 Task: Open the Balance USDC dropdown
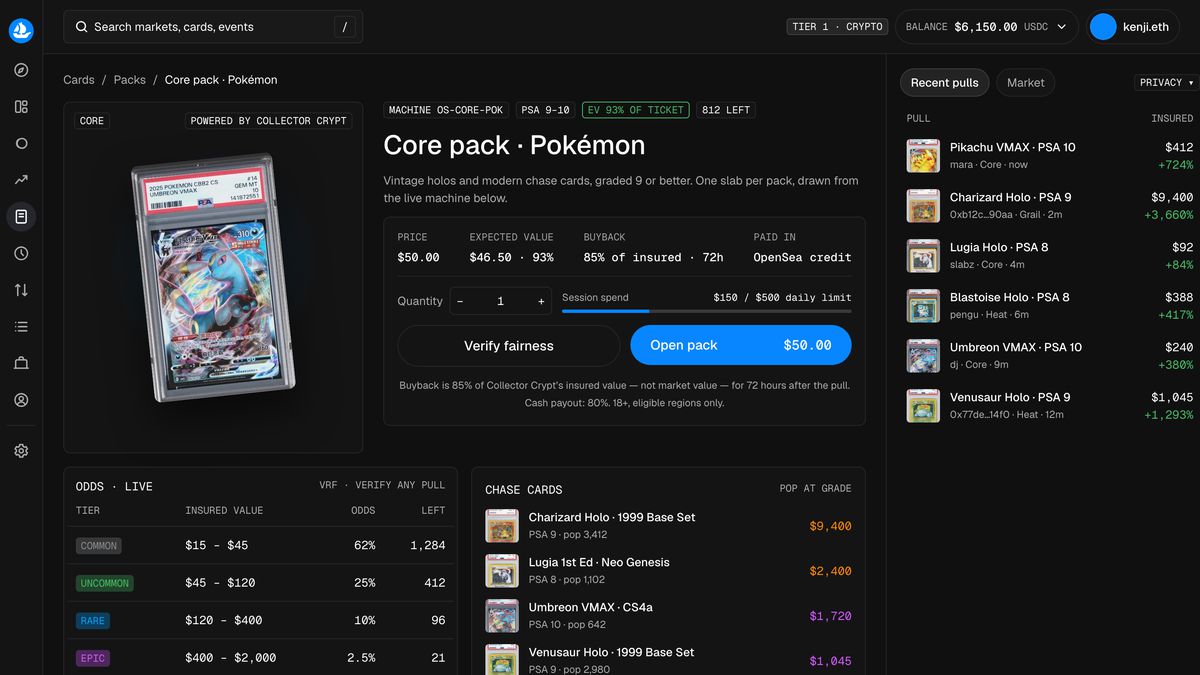tap(985, 27)
